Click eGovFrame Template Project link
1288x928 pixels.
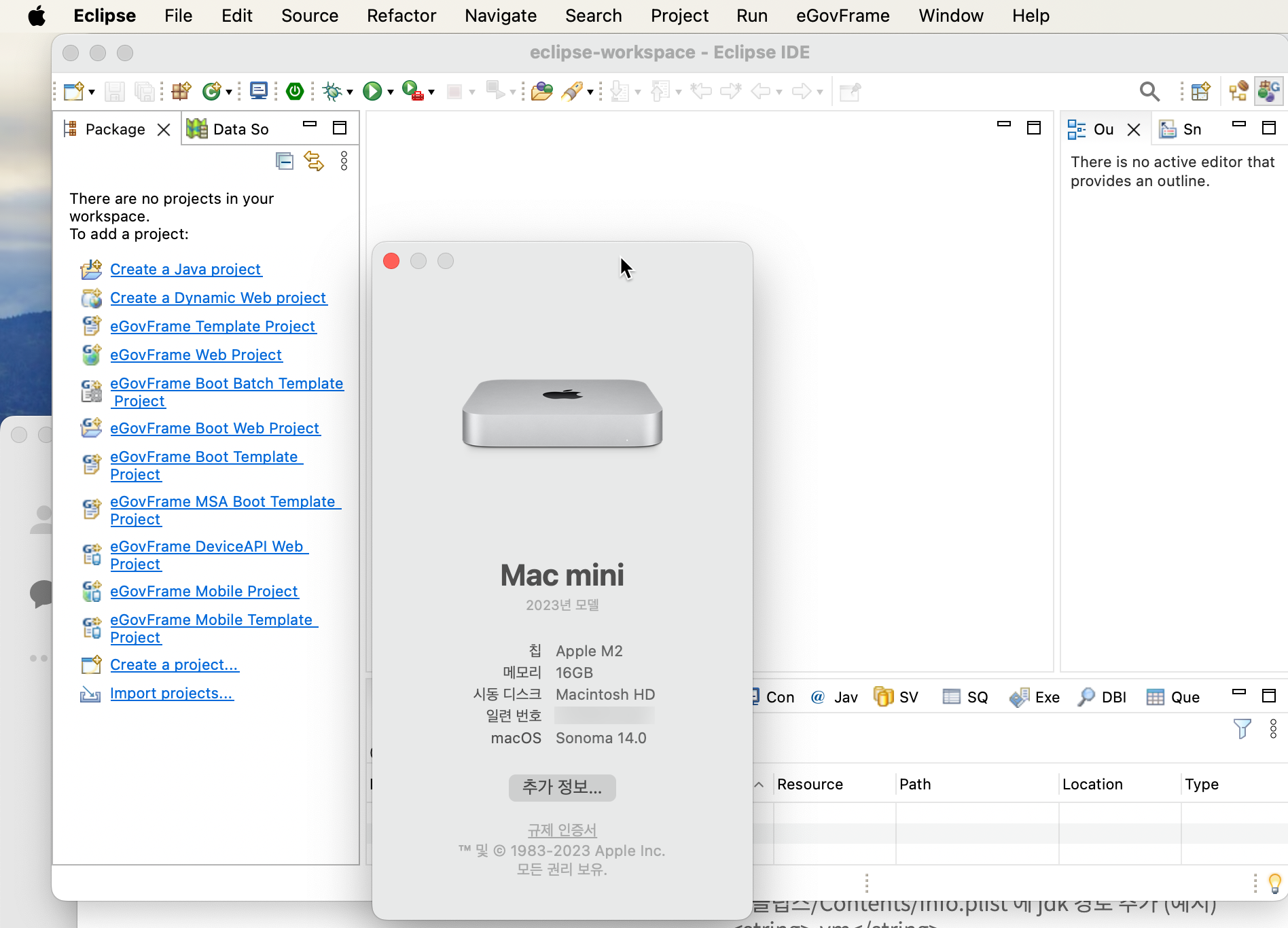click(213, 326)
